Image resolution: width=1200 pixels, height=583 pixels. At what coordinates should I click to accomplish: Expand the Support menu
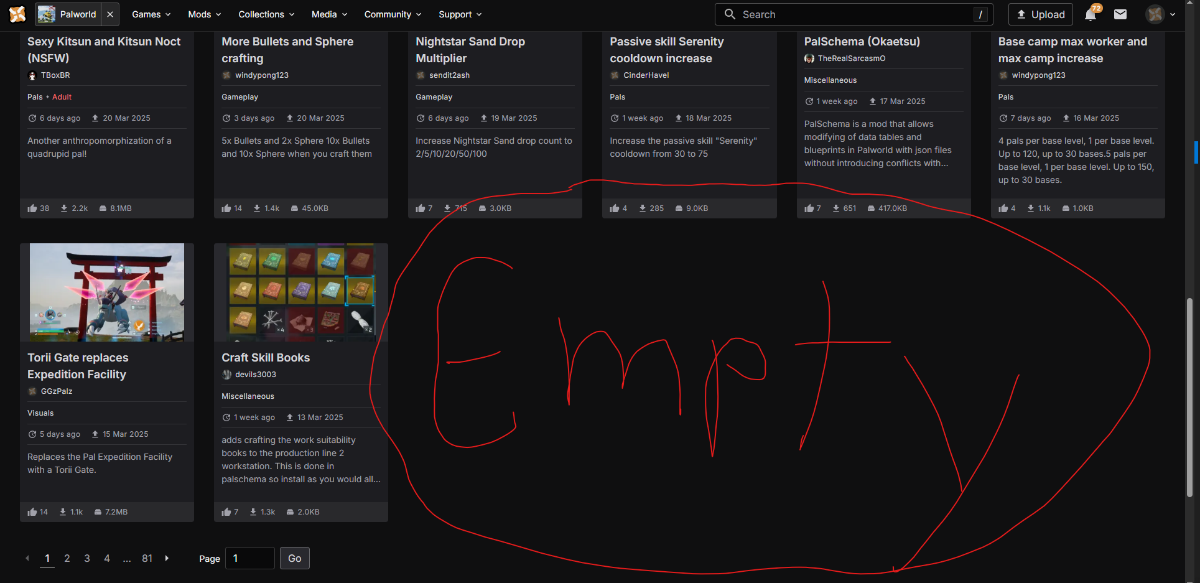click(460, 14)
